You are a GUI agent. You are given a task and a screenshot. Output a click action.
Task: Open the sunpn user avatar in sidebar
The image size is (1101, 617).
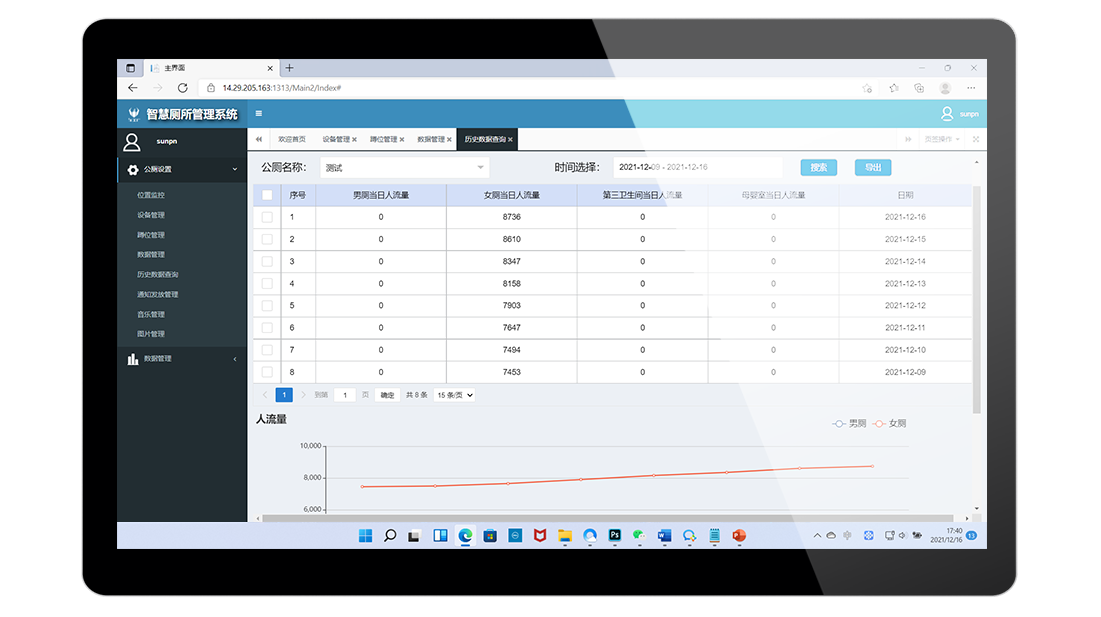[x=131, y=142]
